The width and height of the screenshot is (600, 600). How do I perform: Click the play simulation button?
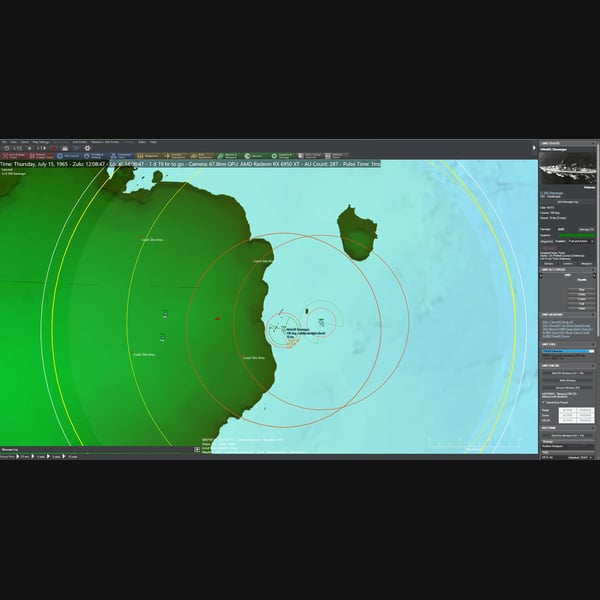point(30,148)
